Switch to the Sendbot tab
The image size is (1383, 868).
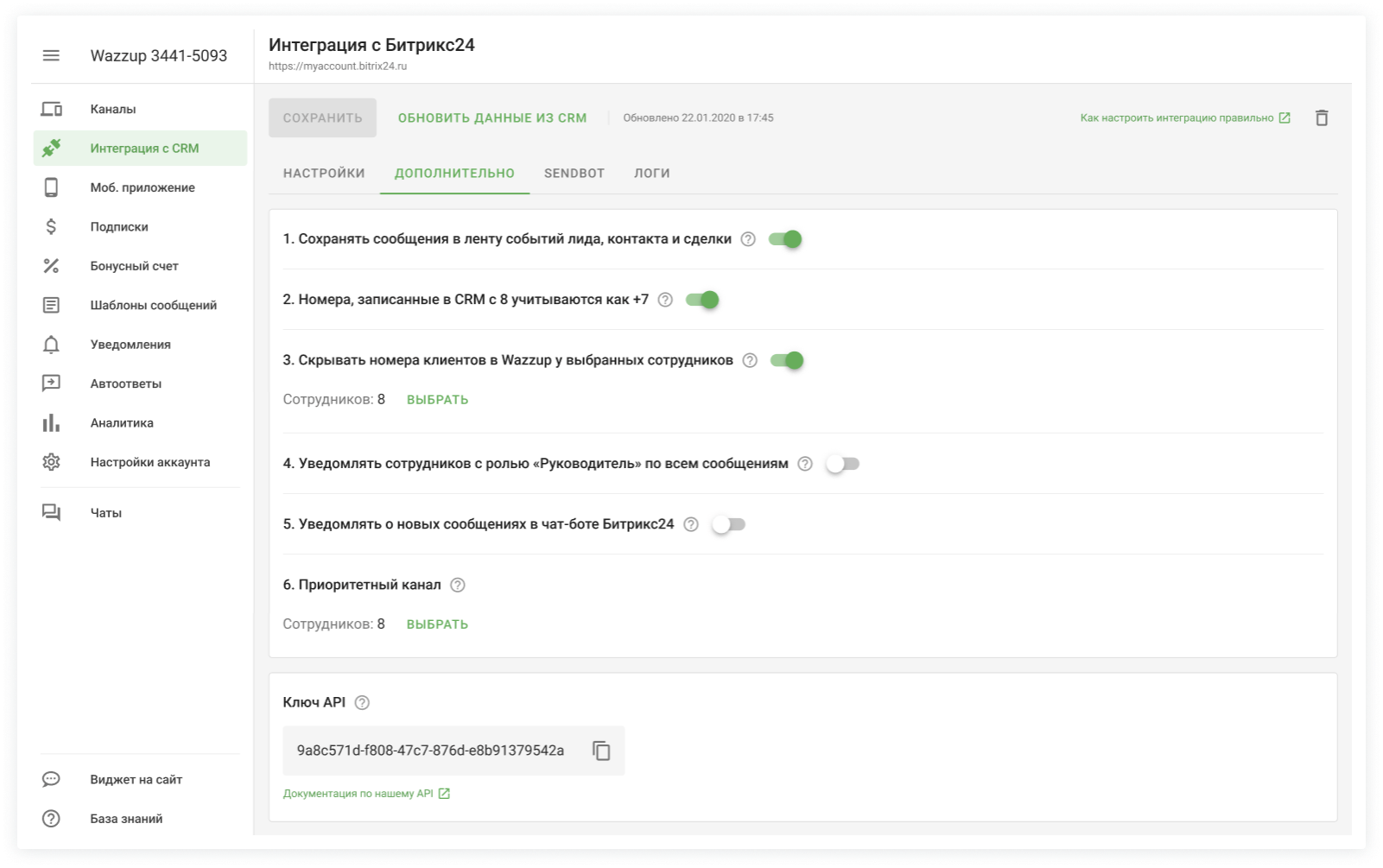coord(574,173)
